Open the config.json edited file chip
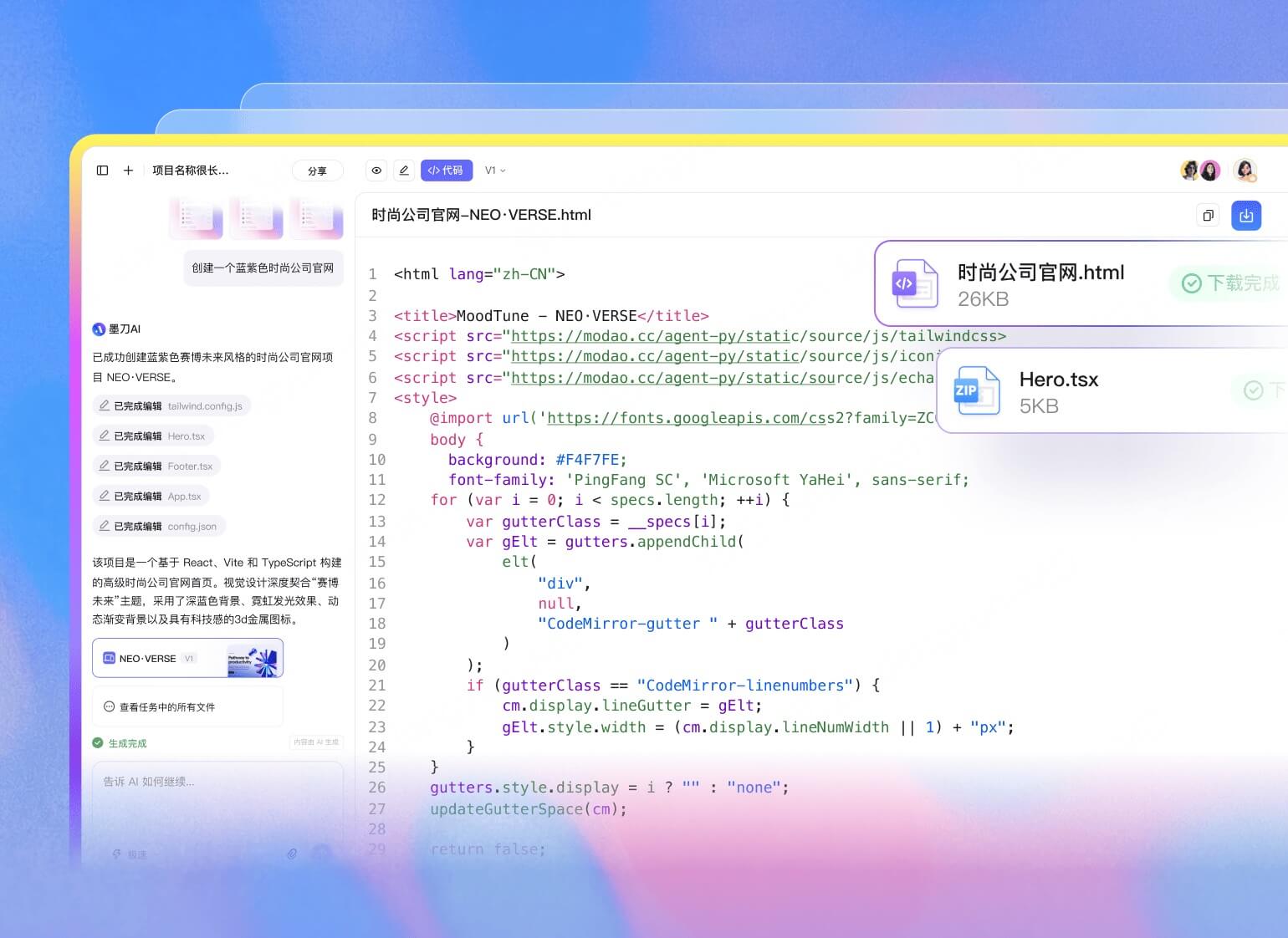 click(159, 527)
